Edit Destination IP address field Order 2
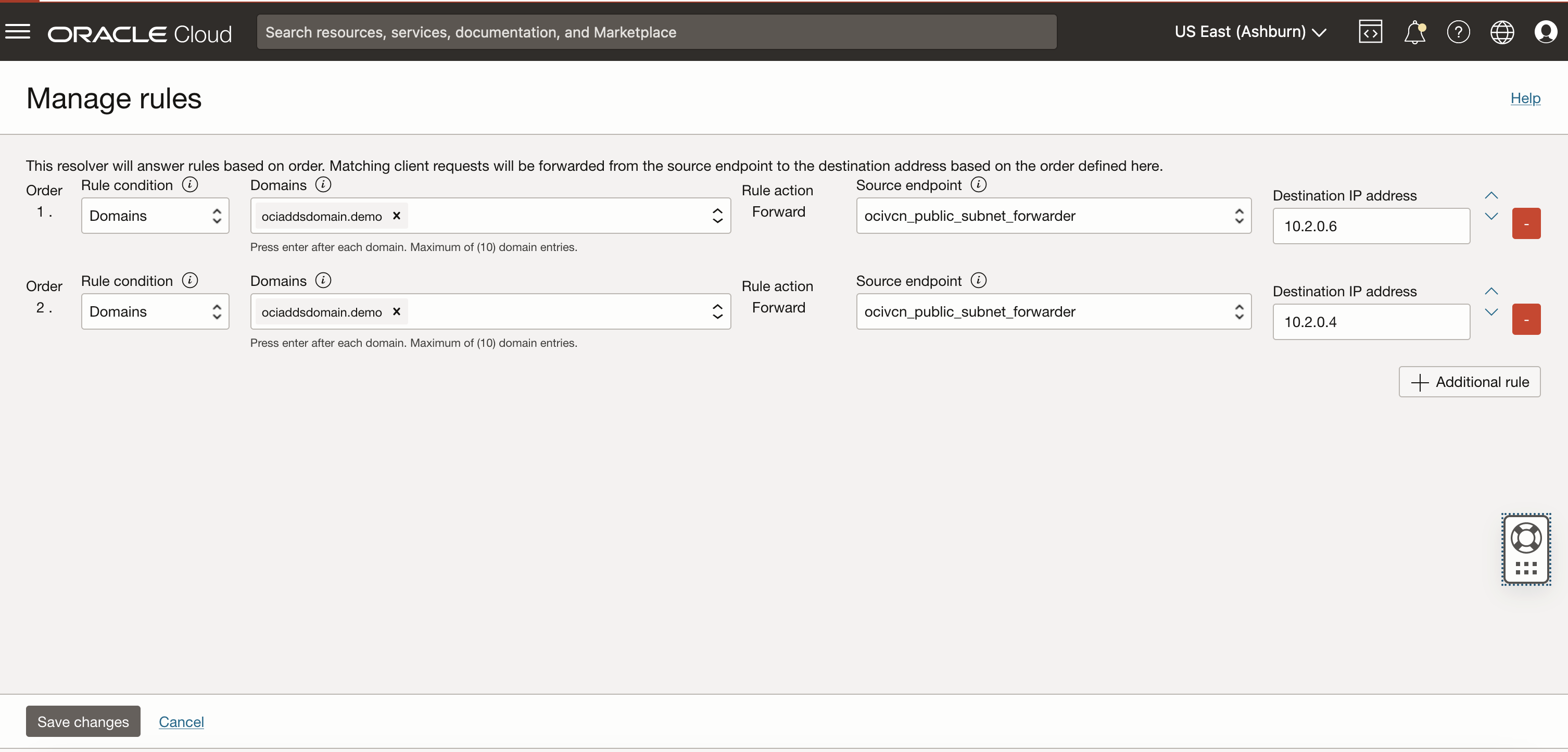This screenshot has width=1568, height=752. pos(1370,321)
